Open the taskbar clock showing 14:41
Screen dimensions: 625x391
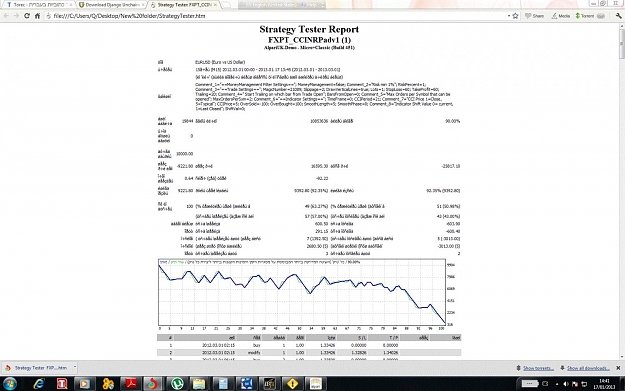point(604,384)
